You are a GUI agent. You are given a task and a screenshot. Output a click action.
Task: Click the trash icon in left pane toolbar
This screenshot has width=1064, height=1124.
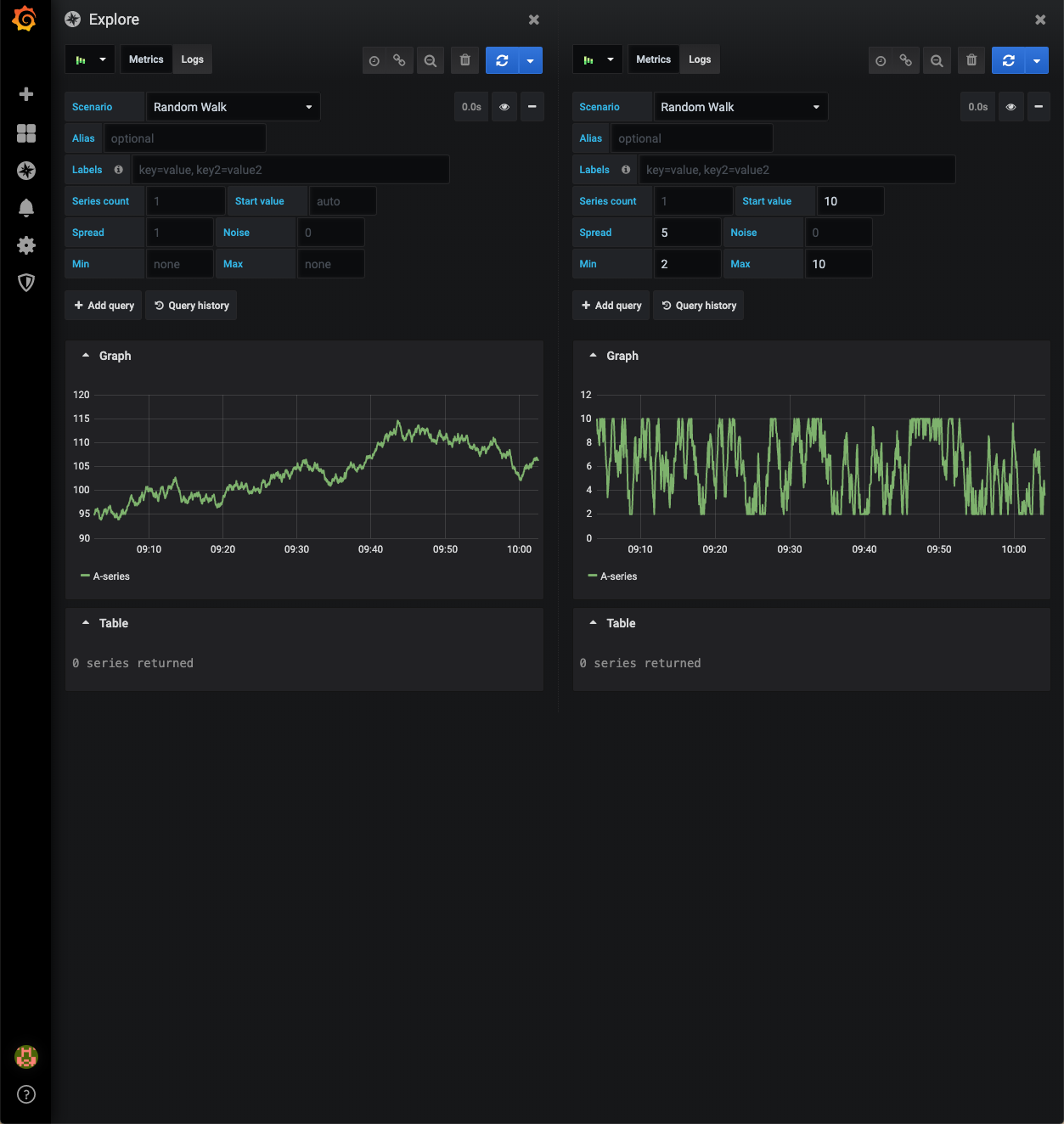(464, 60)
